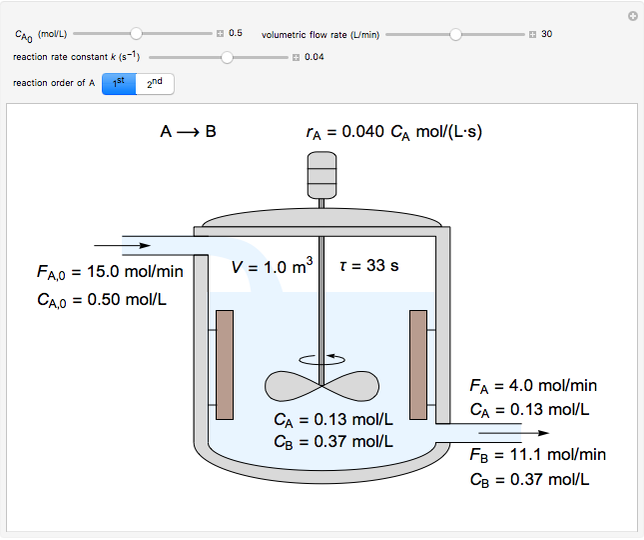Select 1st order reaction of A
Screen dimensions: 644x540
[119, 84]
